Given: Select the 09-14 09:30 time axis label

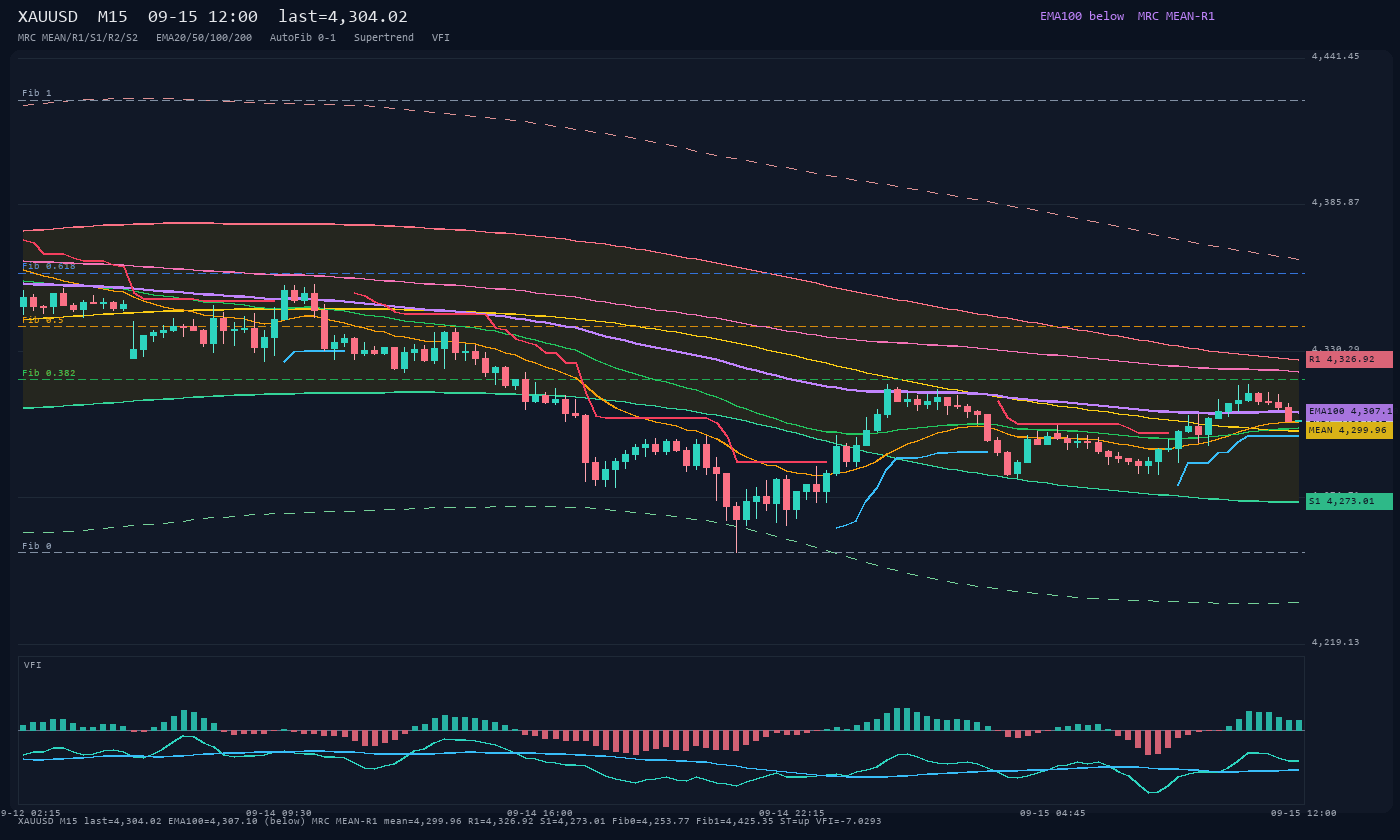Looking at the screenshot, I should pyautogui.click(x=279, y=813).
